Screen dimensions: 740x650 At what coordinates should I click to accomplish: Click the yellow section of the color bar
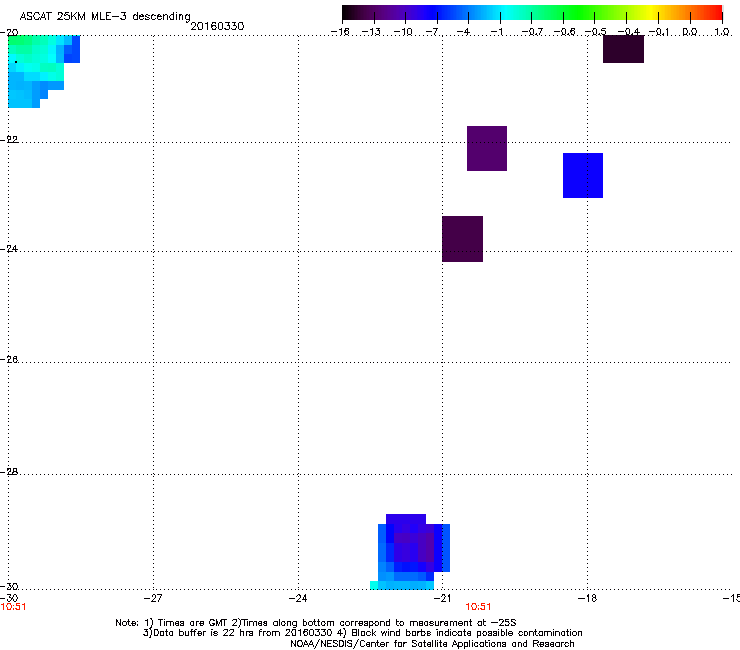coord(650,12)
